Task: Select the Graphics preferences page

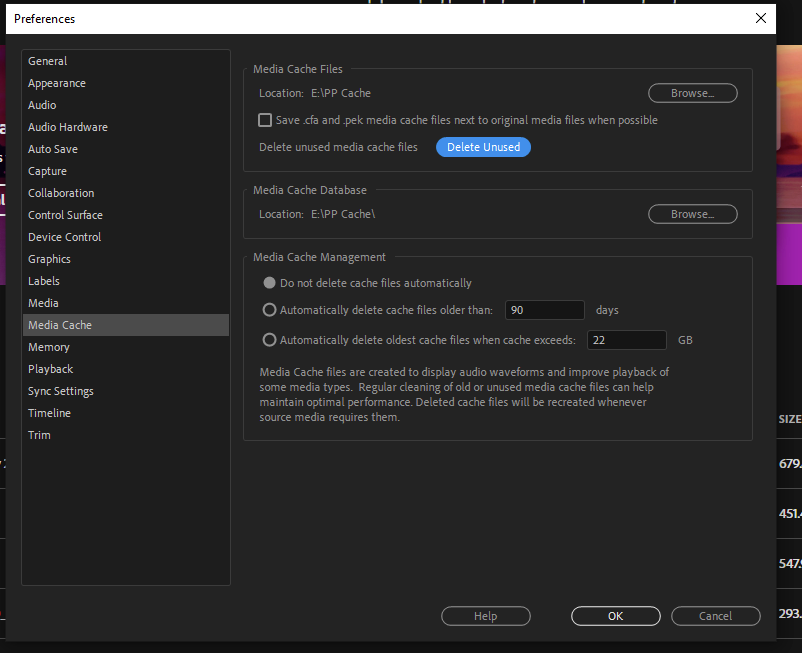Action: tap(49, 259)
